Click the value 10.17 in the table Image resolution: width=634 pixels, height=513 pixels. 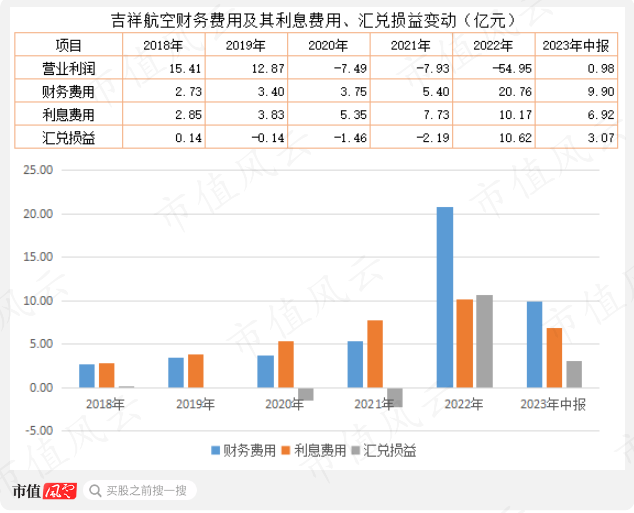[x=515, y=115]
